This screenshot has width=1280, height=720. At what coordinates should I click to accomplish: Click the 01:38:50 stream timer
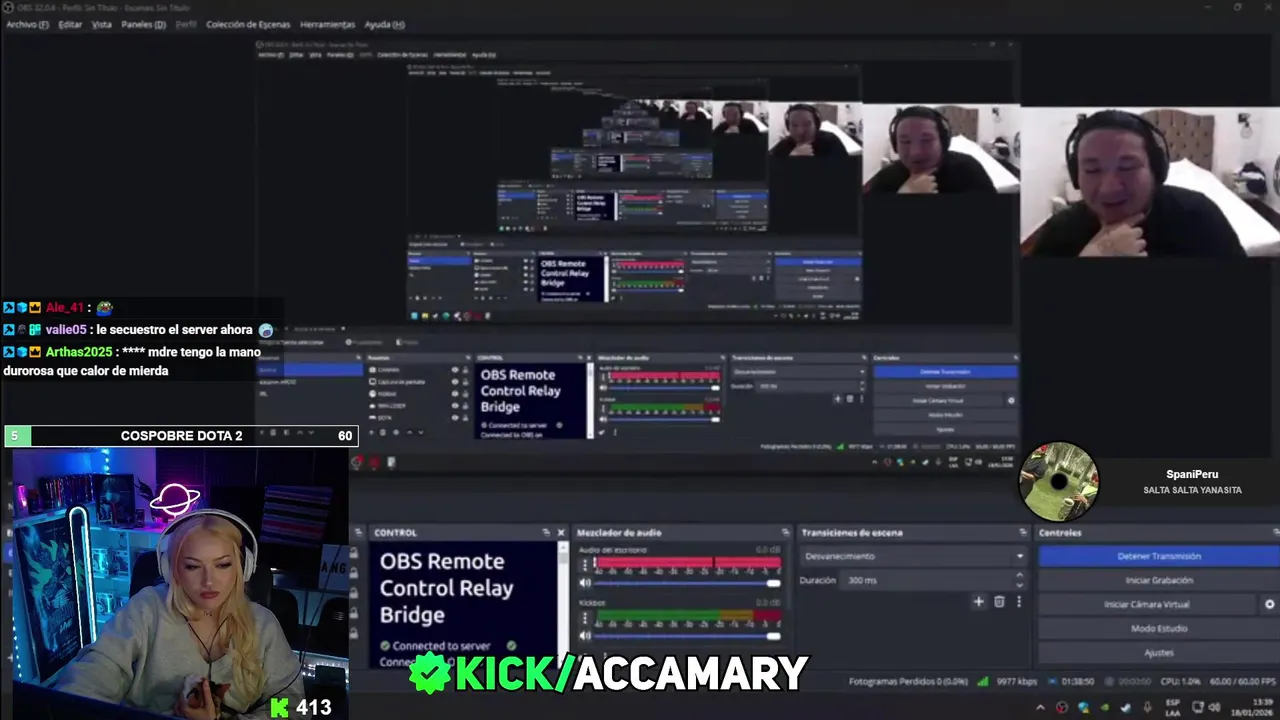pyautogui.click(x=1077, y=681)
